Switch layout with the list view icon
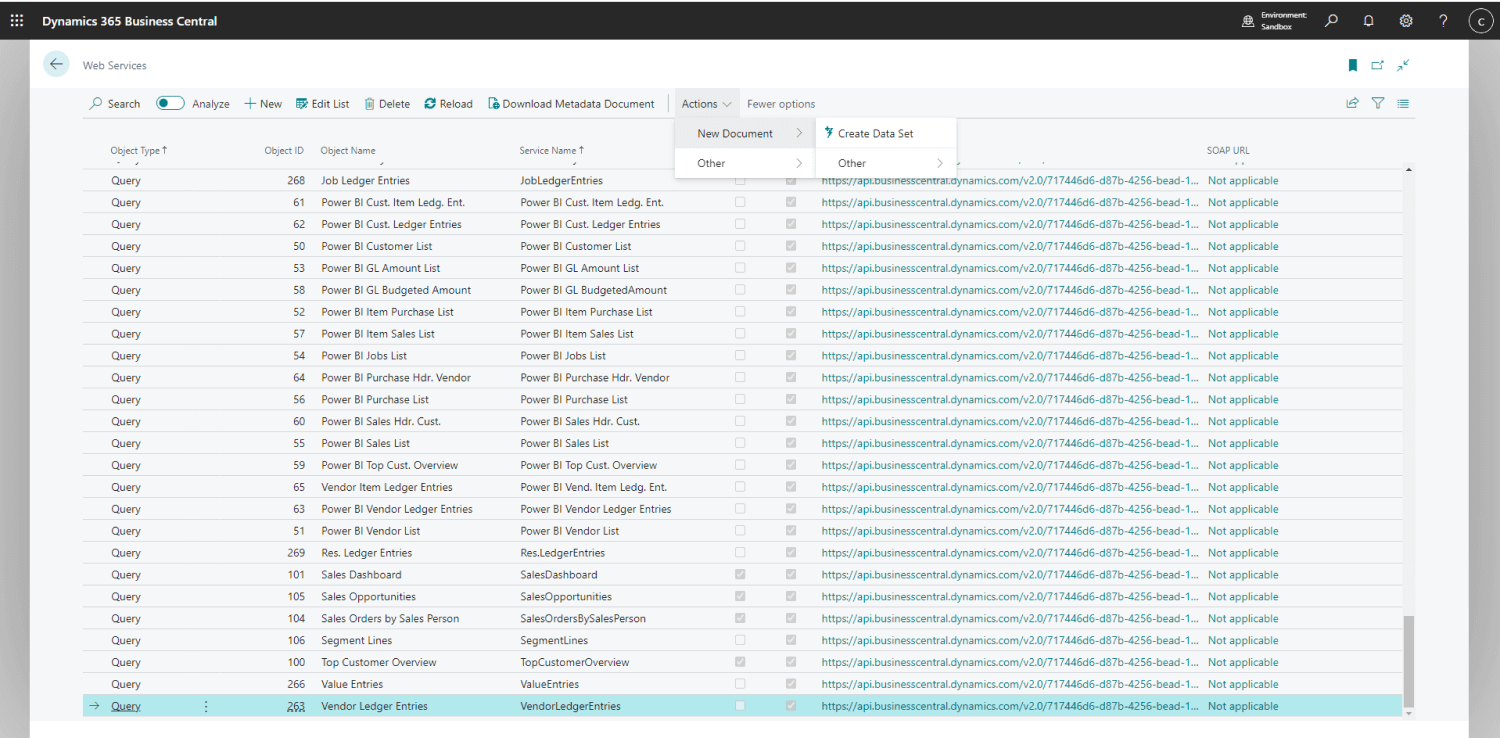This screenshot has width=1500, height=738. [1403, 103]
